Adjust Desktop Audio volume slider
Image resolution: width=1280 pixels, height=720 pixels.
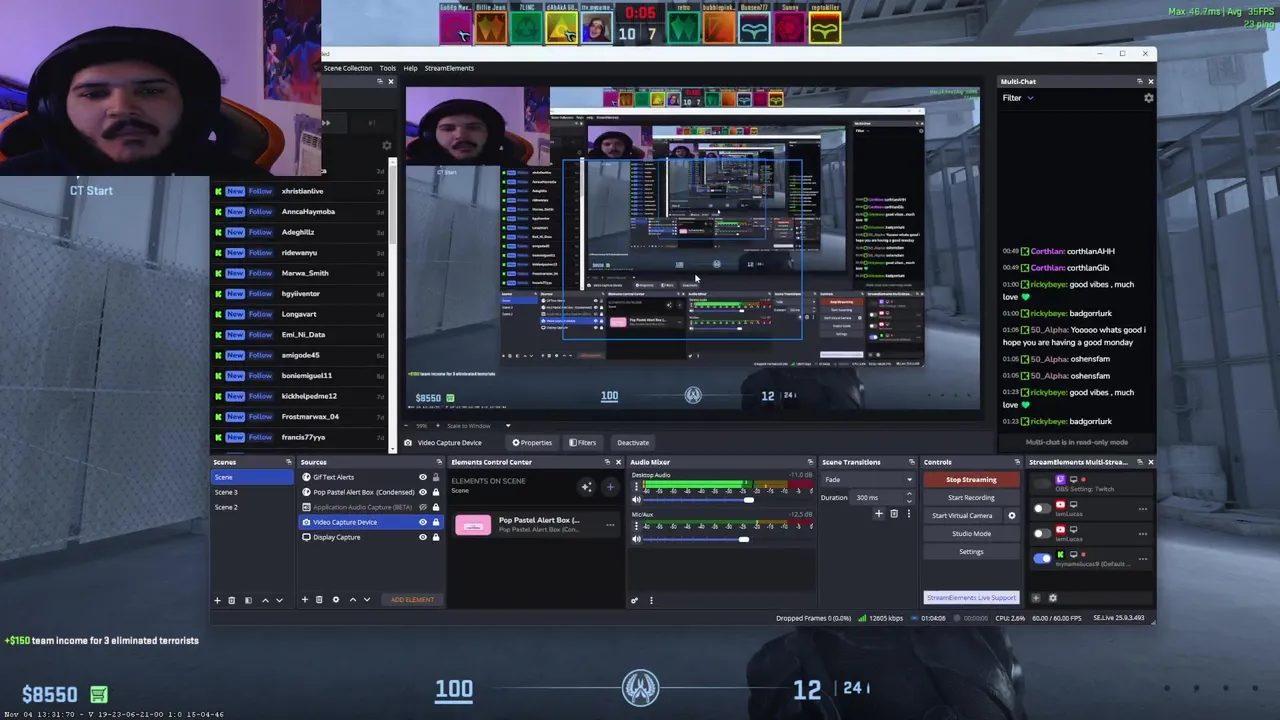[x=728, y=499]
